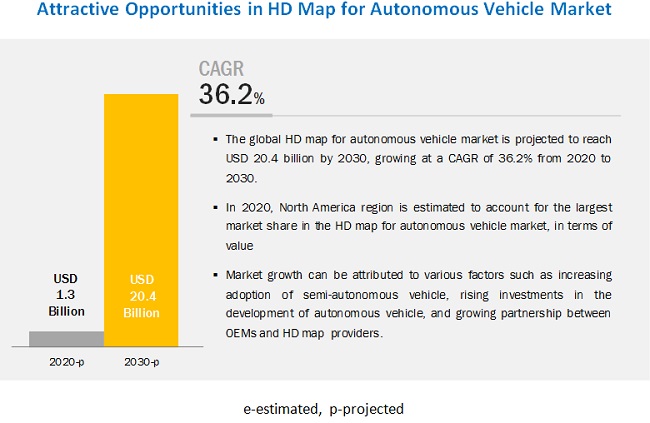Click the short gray 2020 bar
Viewport: 650px width, 423px height.
pos(66,338)
